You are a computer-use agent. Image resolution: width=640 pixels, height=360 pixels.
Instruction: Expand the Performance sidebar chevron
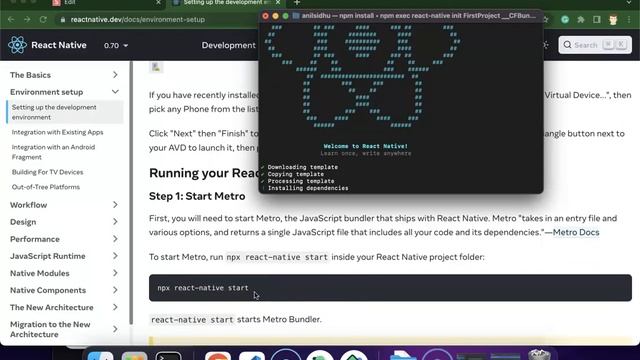tap(115, 239)
